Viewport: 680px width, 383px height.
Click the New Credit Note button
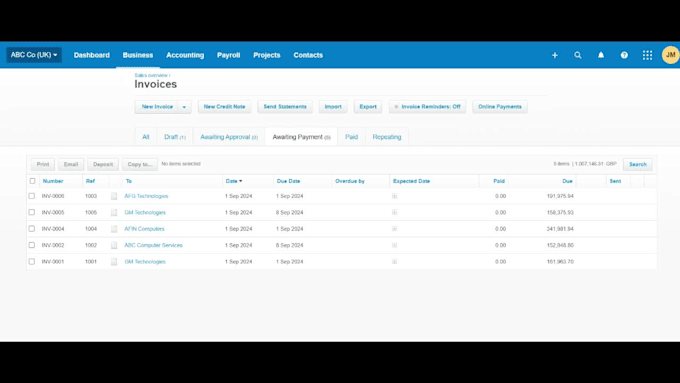point(225,107)
